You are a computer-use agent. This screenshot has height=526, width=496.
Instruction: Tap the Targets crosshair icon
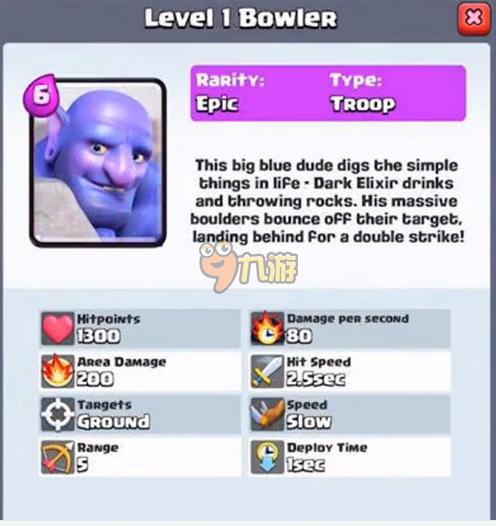click(58, 414)
